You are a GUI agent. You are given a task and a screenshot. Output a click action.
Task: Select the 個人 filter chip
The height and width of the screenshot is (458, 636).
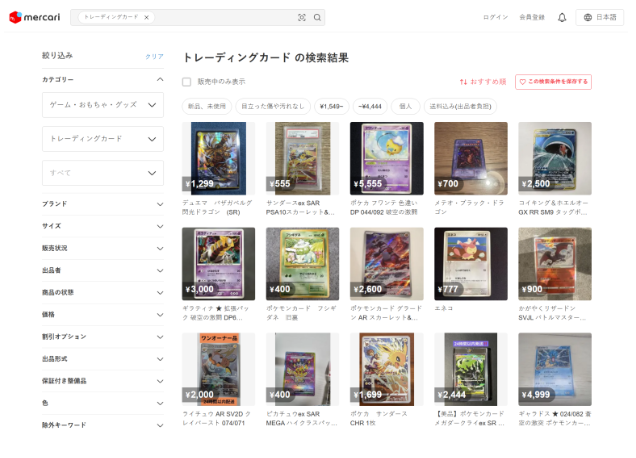tap(405, 106)
